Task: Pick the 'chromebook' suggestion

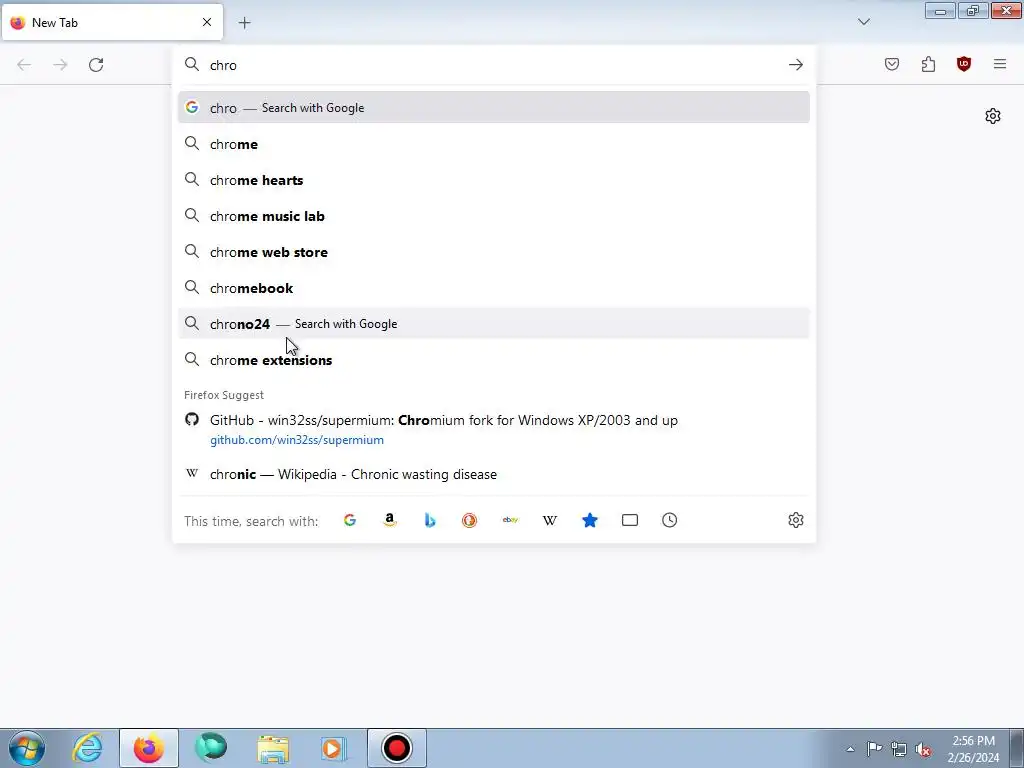Action: (493, 288)
